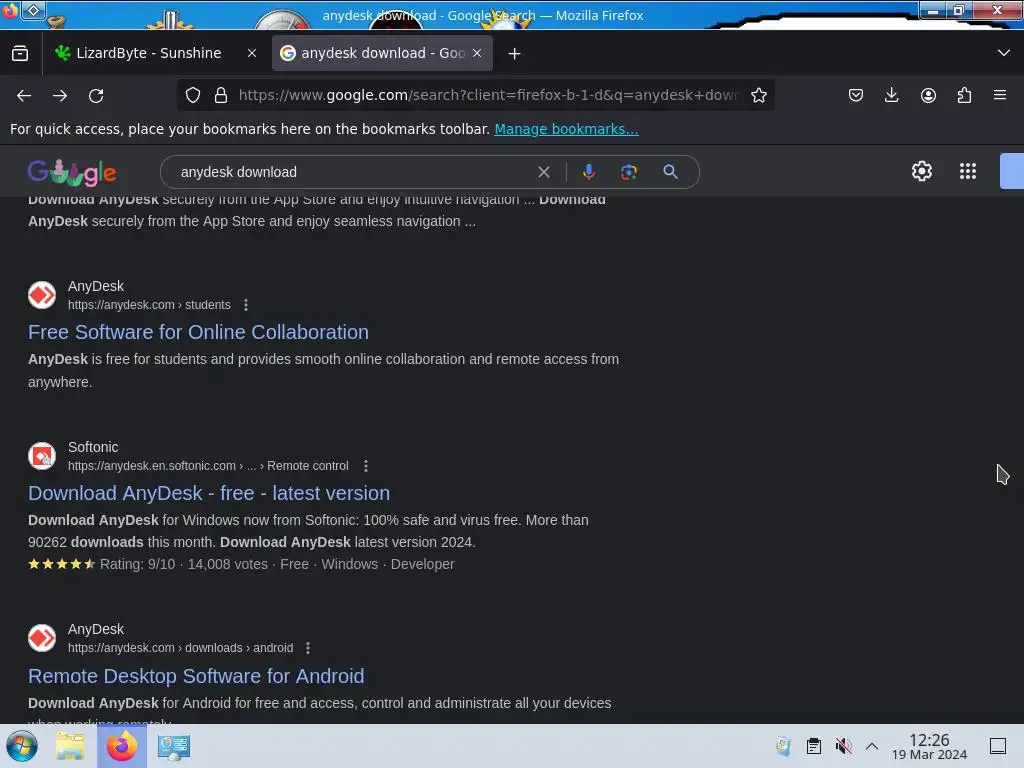Image resolution: width=1024 pixels, height=768 pixels.
Task: Click the Softonic result favicon
Action: (x=42, y=456)
